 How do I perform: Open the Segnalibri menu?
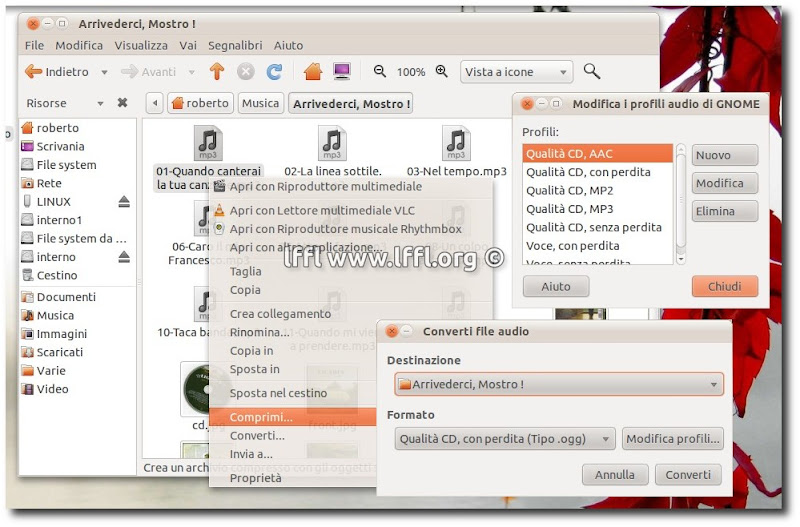tap(235, 45)
